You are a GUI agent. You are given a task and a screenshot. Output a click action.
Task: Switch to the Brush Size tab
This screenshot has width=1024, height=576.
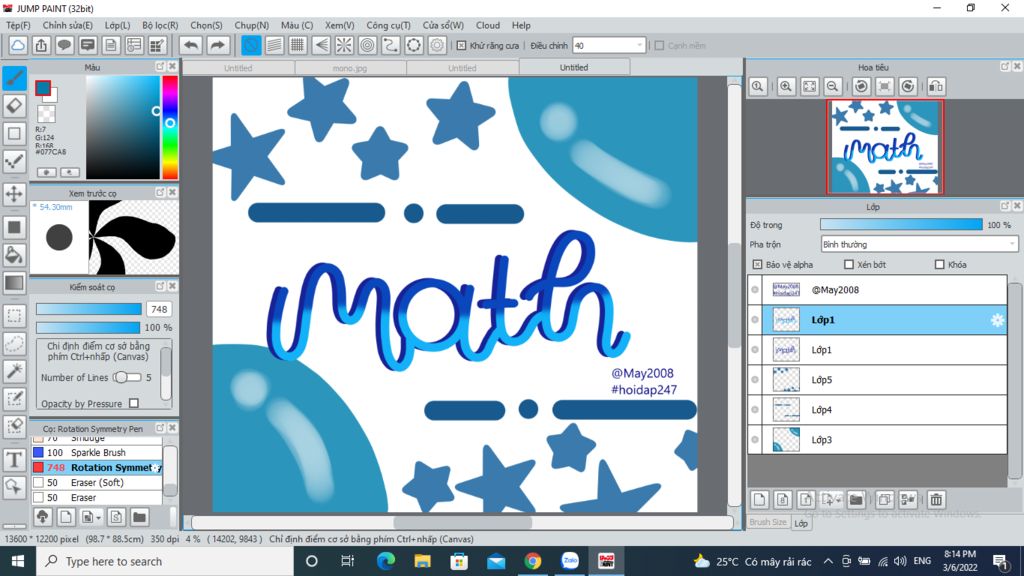[x=768, y=522]
